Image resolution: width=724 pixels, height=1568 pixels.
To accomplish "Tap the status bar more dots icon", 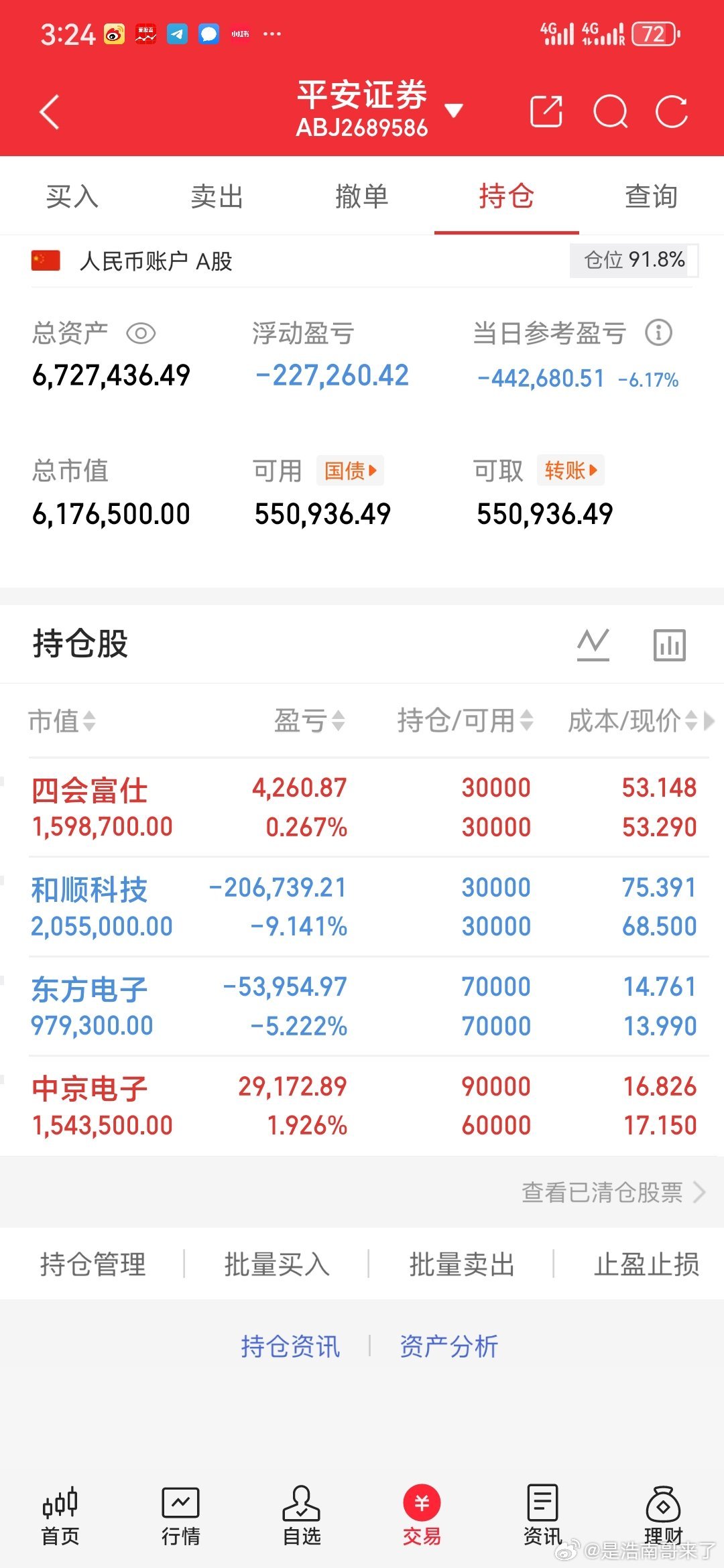I will tap(272, 34).
